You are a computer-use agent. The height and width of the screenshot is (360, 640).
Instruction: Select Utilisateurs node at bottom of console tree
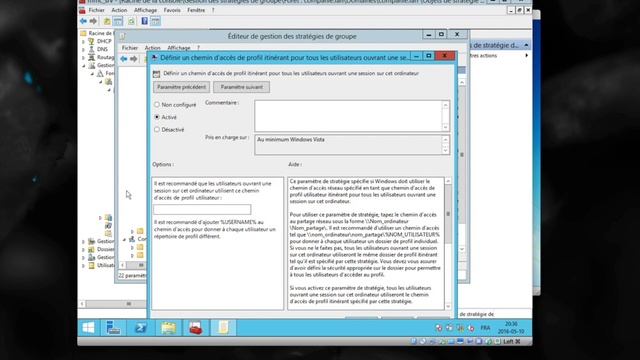(102, 265)
